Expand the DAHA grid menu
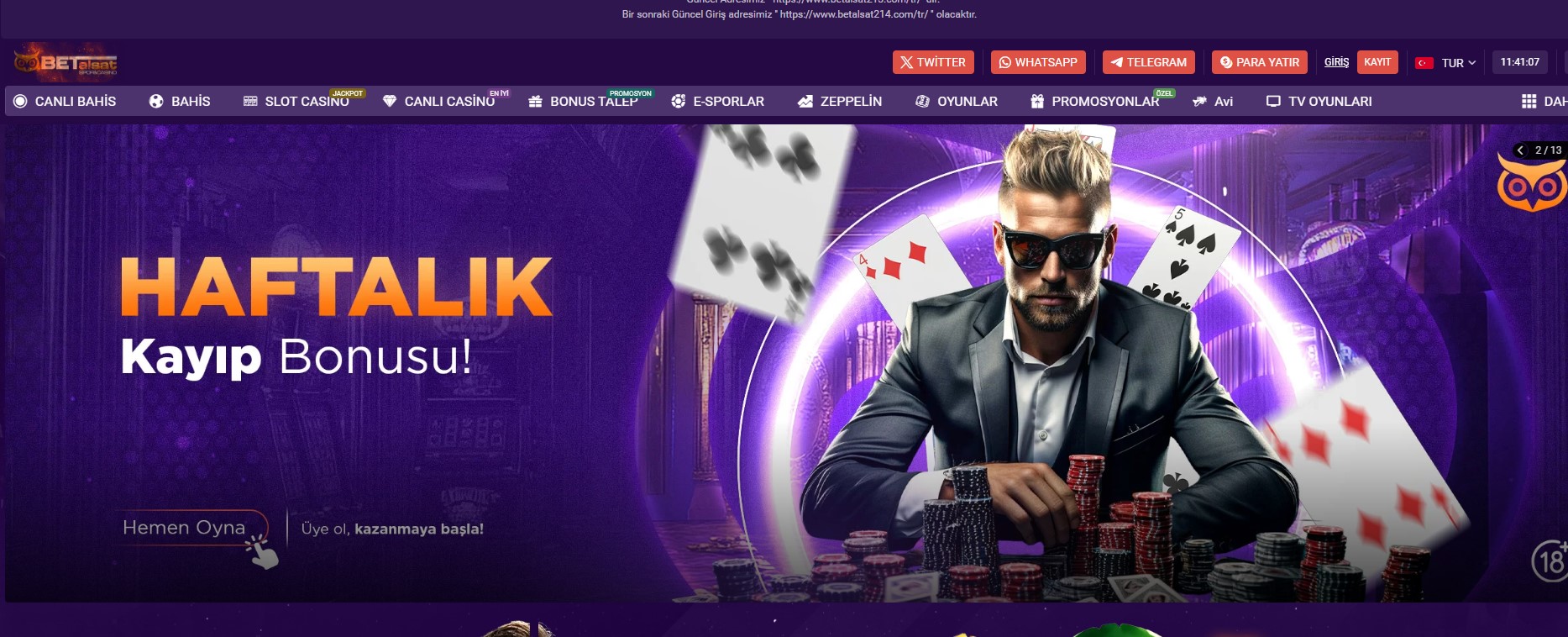1568x637 pixels. [x=1544, y=101]
